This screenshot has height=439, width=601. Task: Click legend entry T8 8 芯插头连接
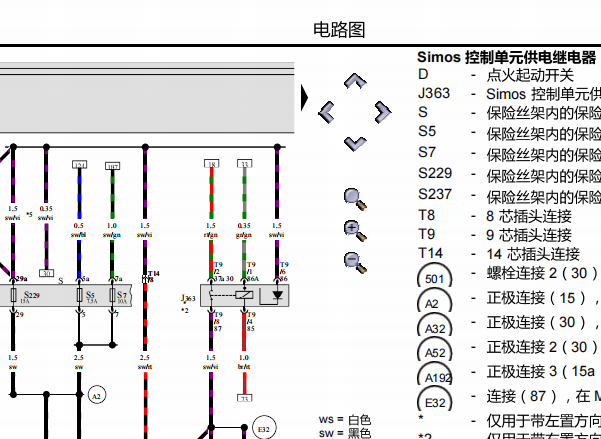coord(494,216)
